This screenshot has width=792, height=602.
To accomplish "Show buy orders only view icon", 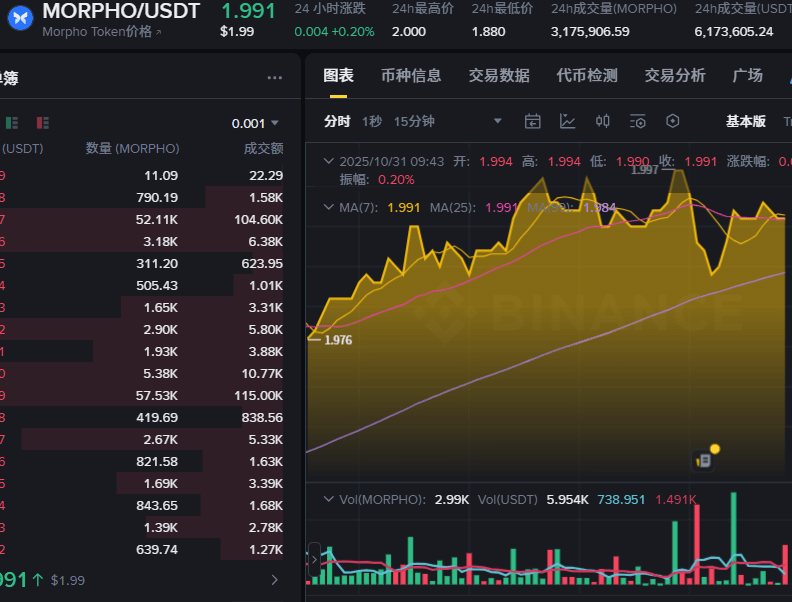I will (x=12, y=123).
